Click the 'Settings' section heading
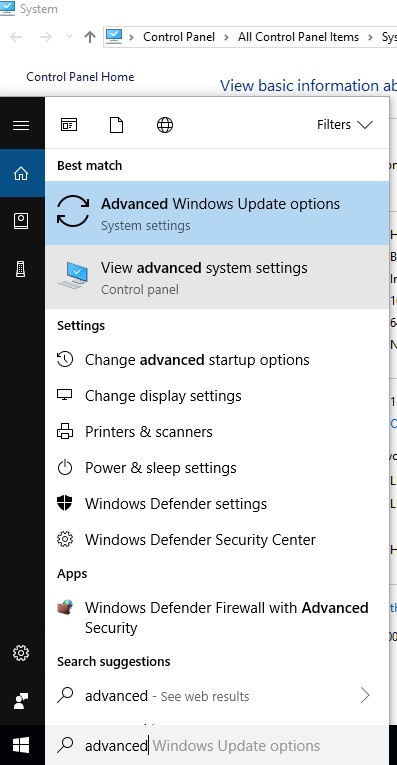 coord(81,325)
